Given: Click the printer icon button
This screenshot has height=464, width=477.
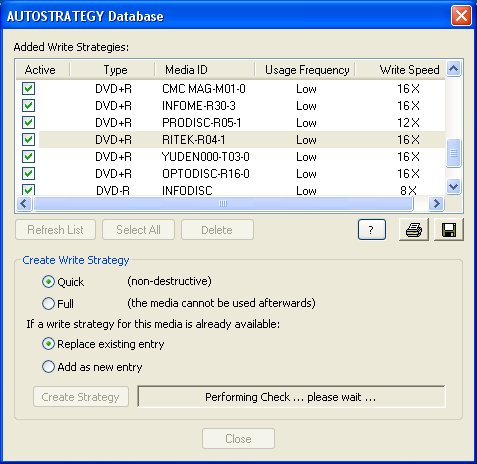Looking at the screenshot, I should tap(414, 230).
